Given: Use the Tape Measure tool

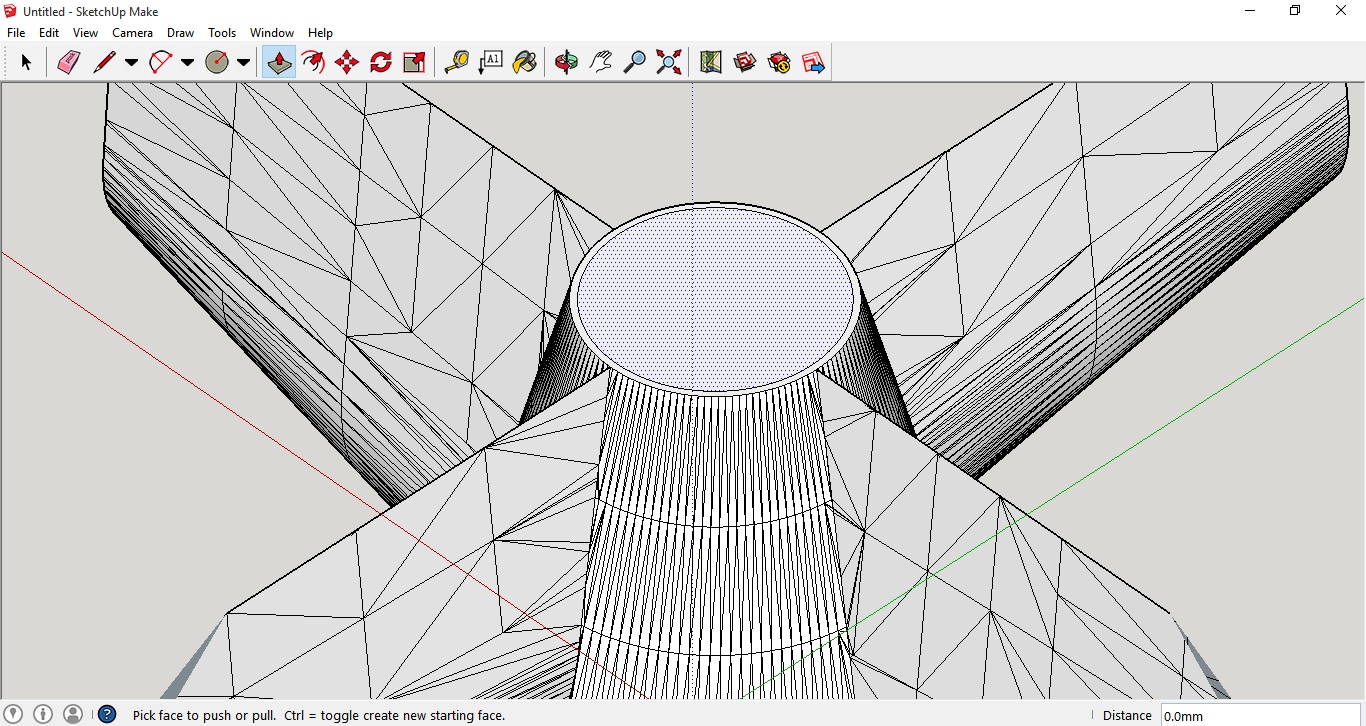Looking at the screenshot, I should pyautogui.click(x=456, y=62).
